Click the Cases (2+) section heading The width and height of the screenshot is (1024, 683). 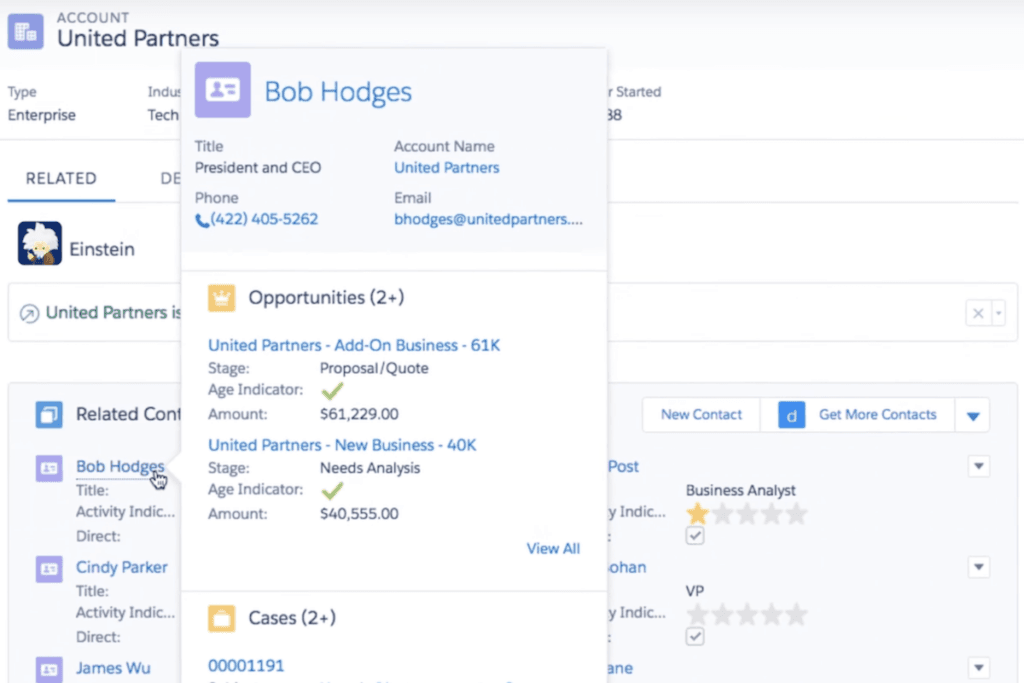click(292, 618)
